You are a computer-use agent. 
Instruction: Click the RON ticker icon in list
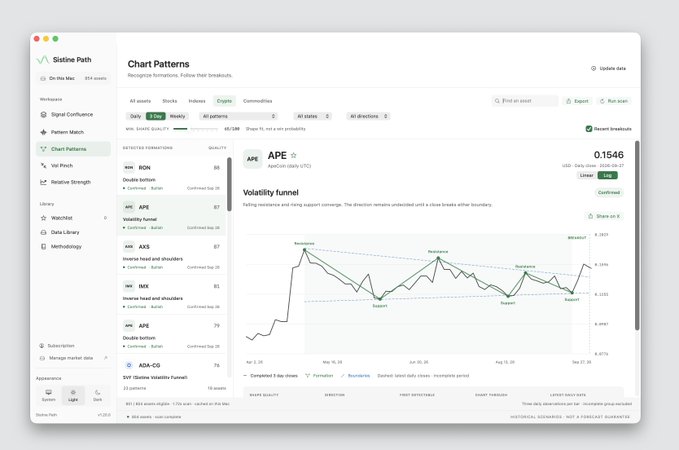click(129, 168)
